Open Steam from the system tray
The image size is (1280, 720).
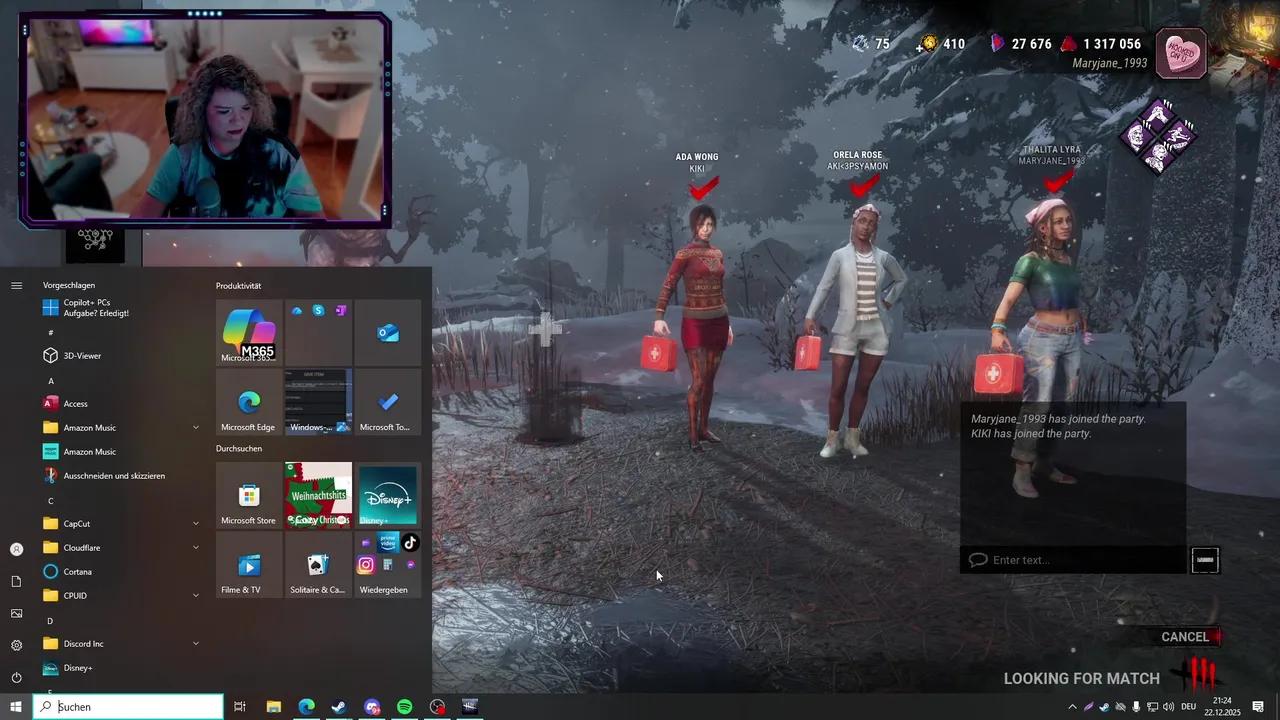tap(1103, 707)
